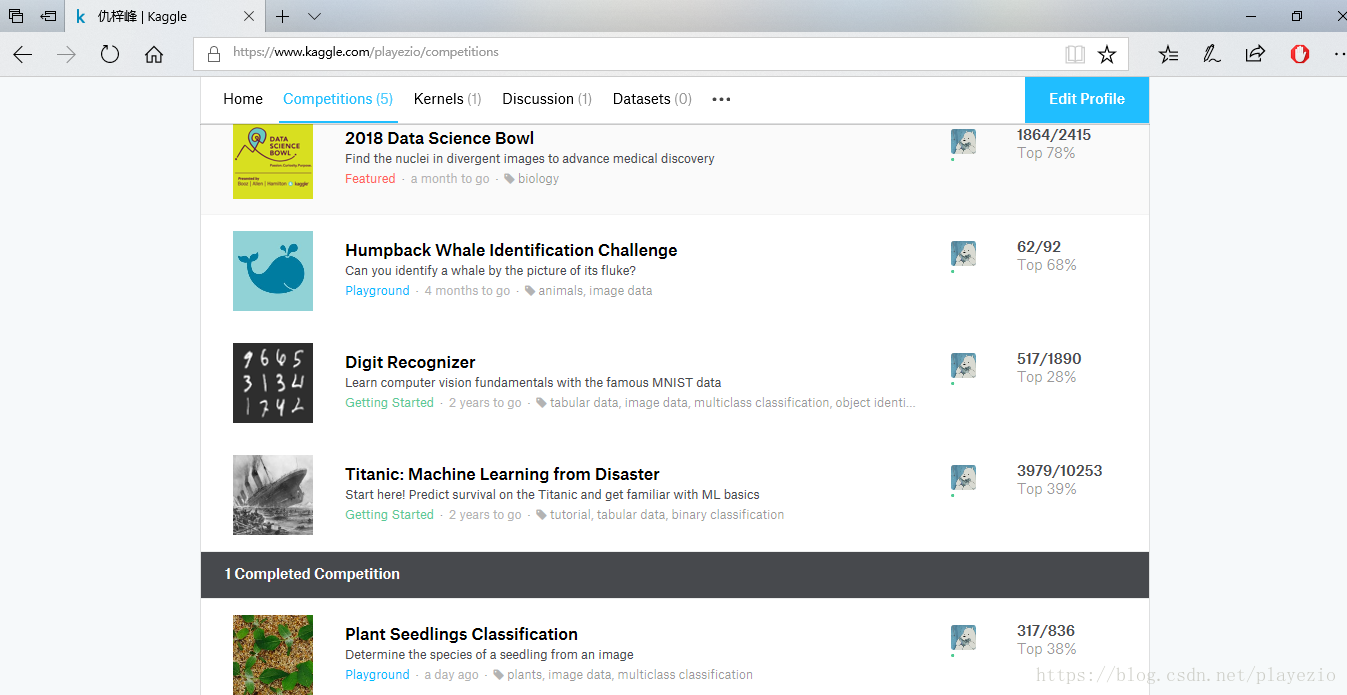The image size is (1347, 695).
Task: Click the 62/92 rank text
Action: pyautogui.click(x=1039, y=247)
